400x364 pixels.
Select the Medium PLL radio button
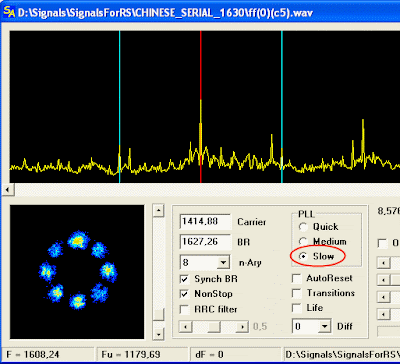point(303,241)
